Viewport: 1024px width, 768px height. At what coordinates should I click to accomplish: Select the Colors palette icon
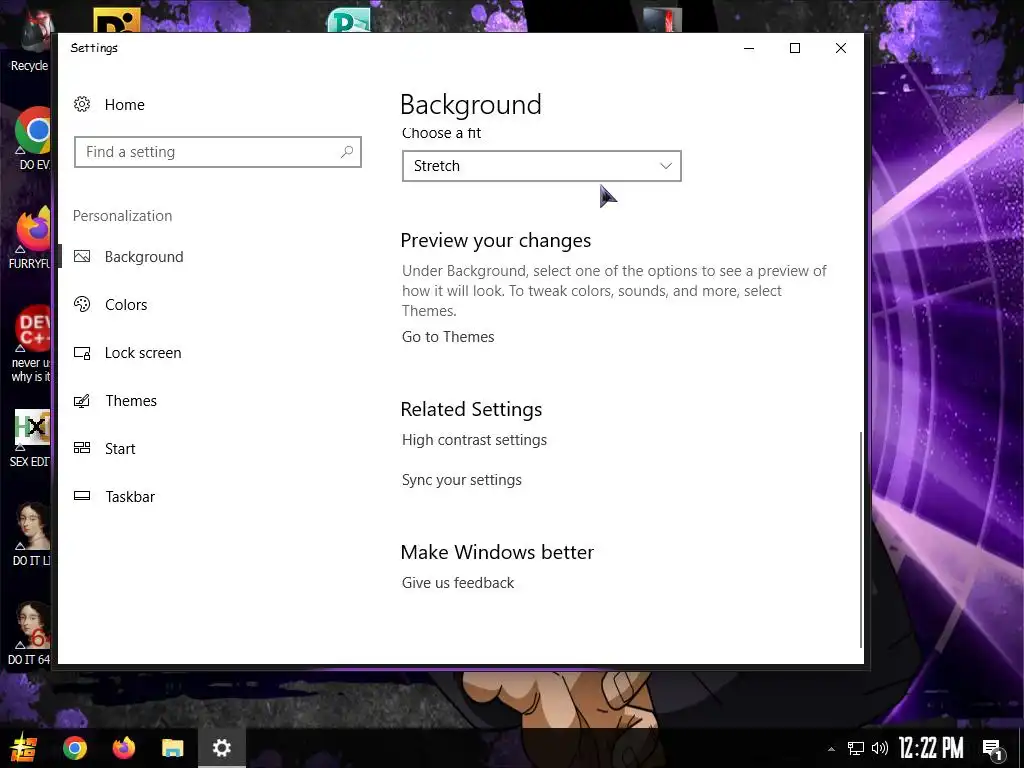(82, 304)
